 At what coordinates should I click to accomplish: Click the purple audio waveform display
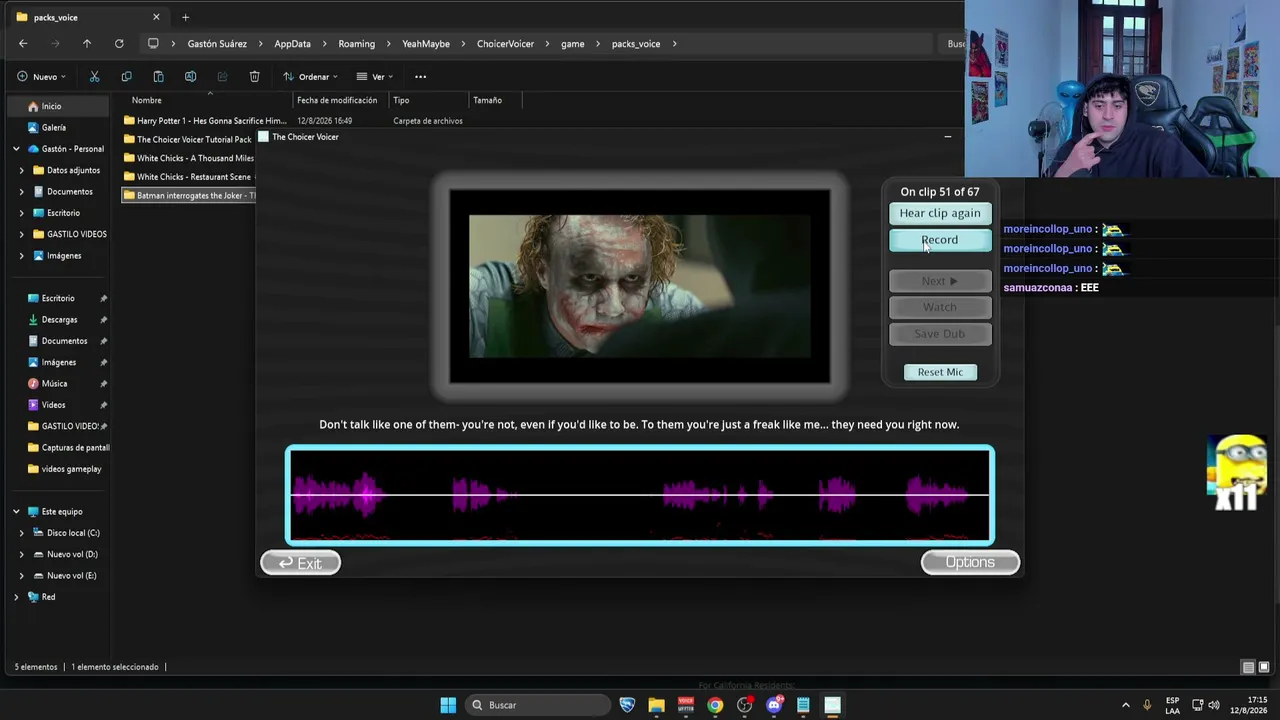640,495
